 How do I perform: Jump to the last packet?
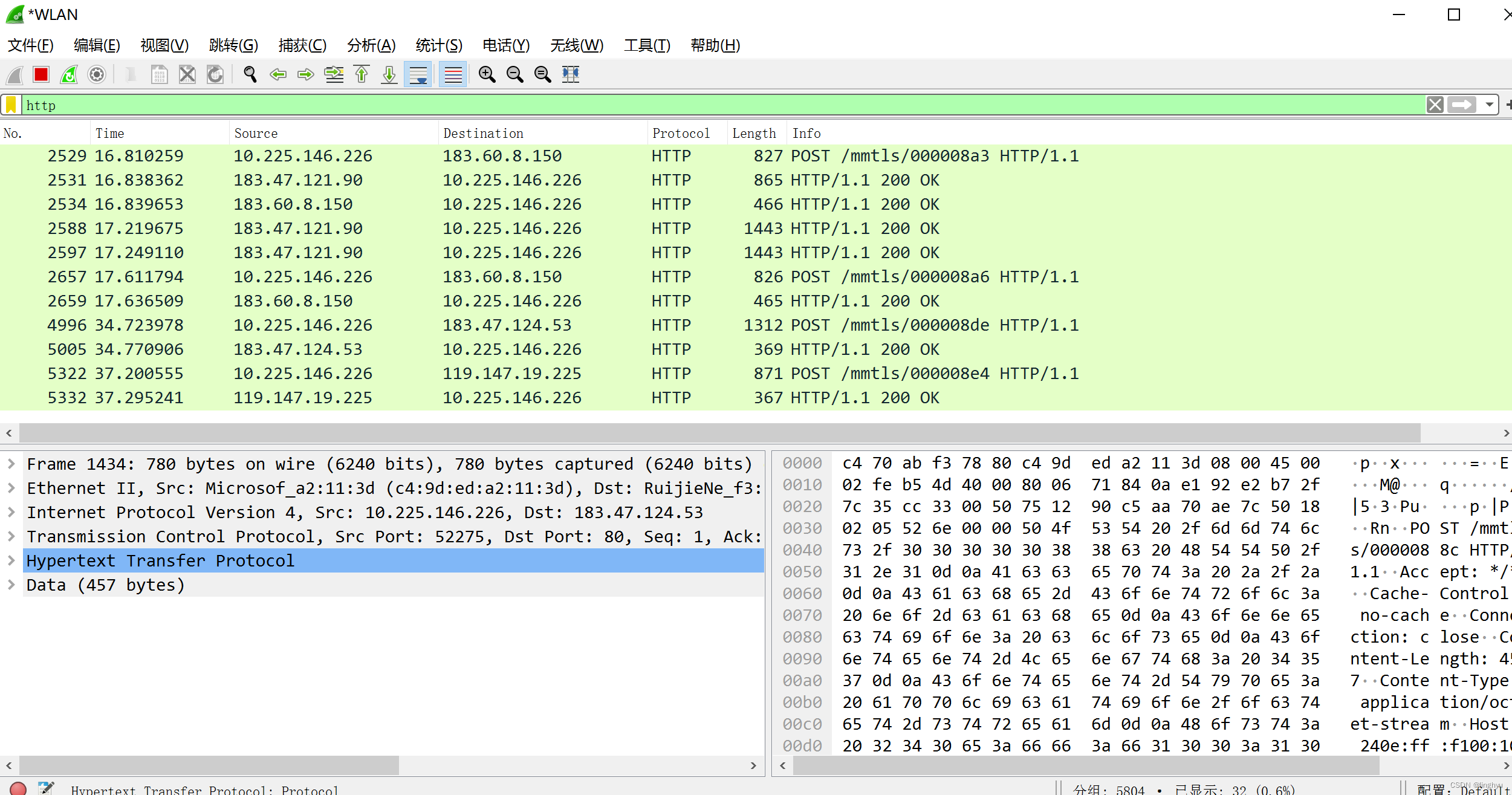pyautogui.click(x=389, y=74)
